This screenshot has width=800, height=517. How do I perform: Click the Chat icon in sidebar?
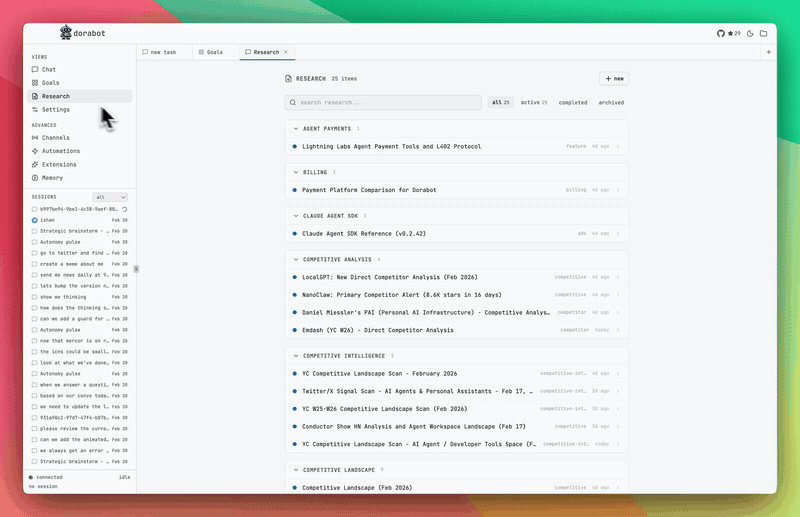(35, 69)
